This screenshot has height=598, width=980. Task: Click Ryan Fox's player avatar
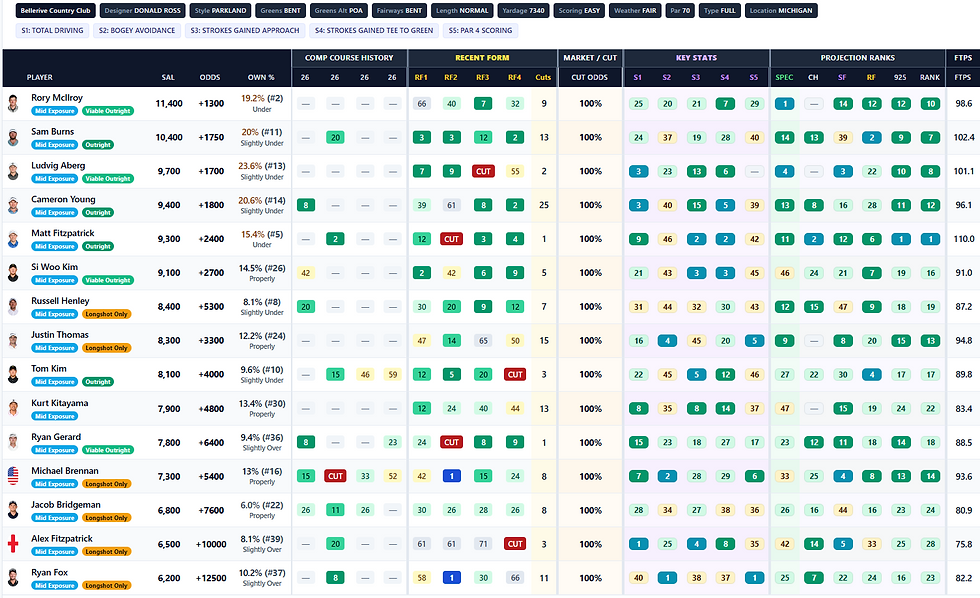tap(13, 577)
